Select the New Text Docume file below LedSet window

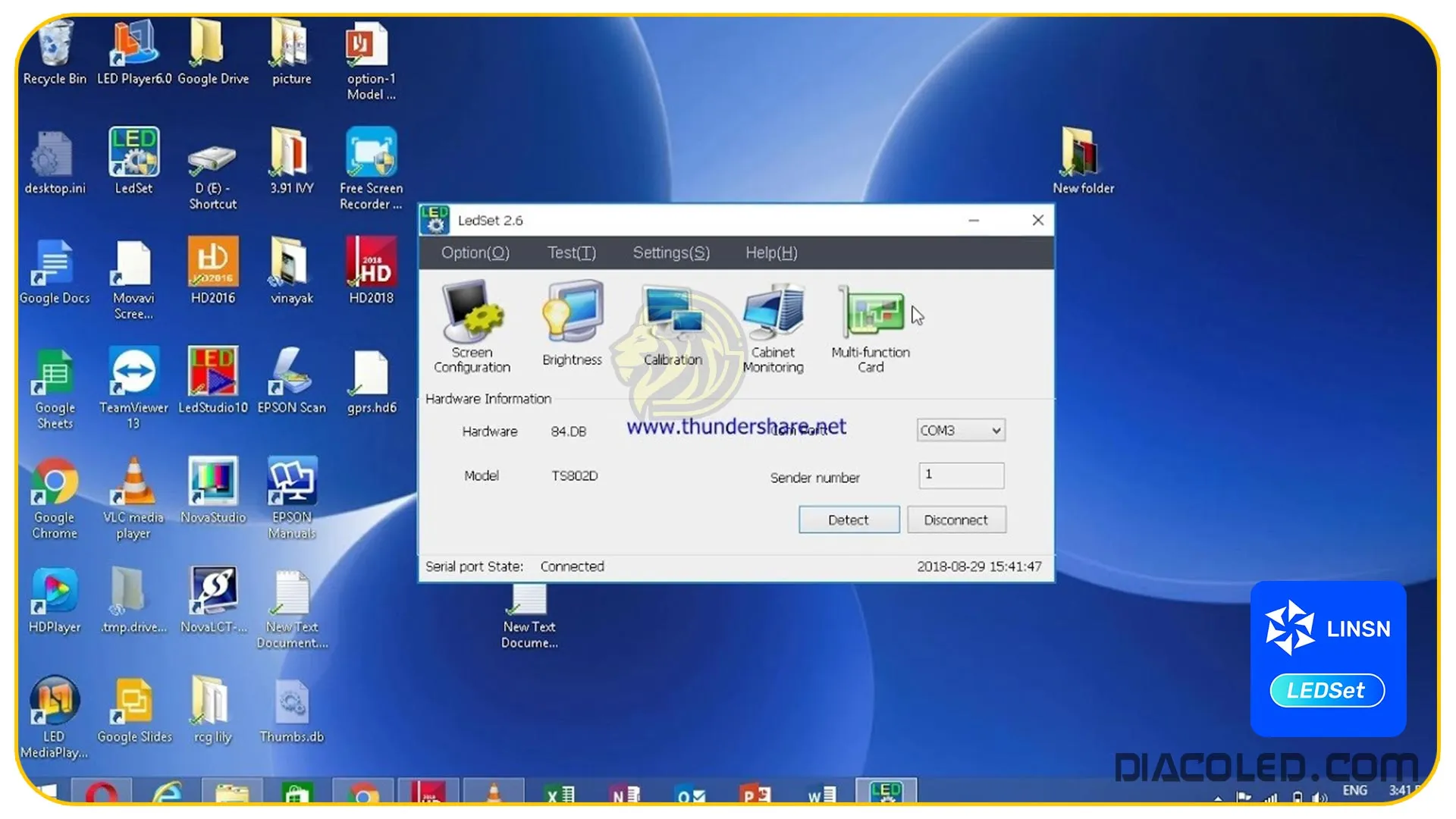(x=529, y=617)
